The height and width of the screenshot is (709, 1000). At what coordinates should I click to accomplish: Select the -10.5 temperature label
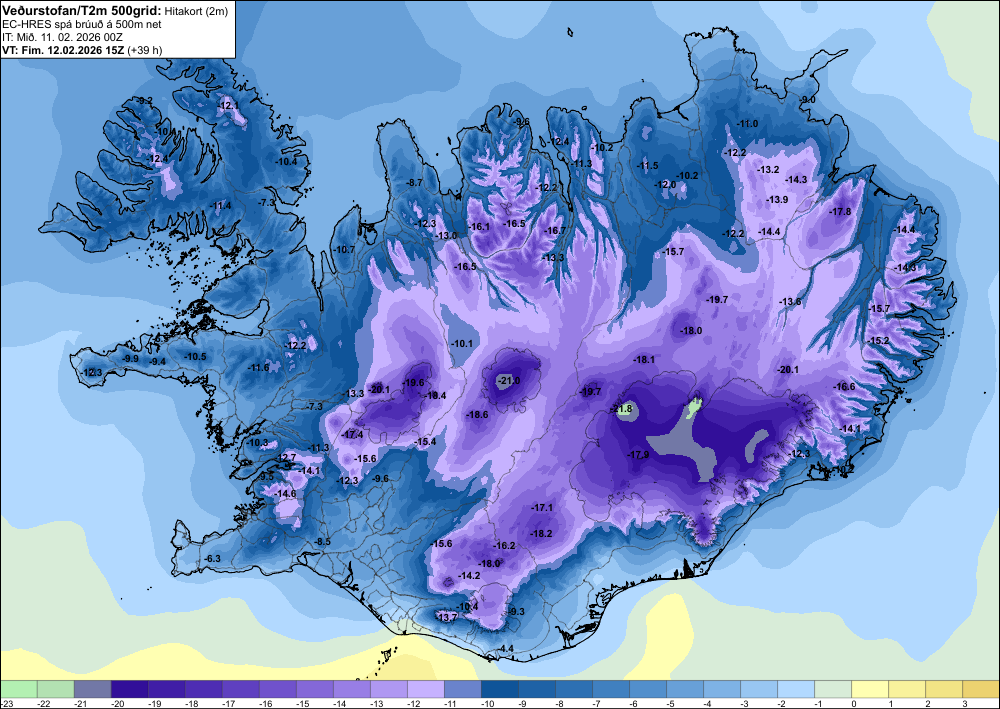[195, 356]
